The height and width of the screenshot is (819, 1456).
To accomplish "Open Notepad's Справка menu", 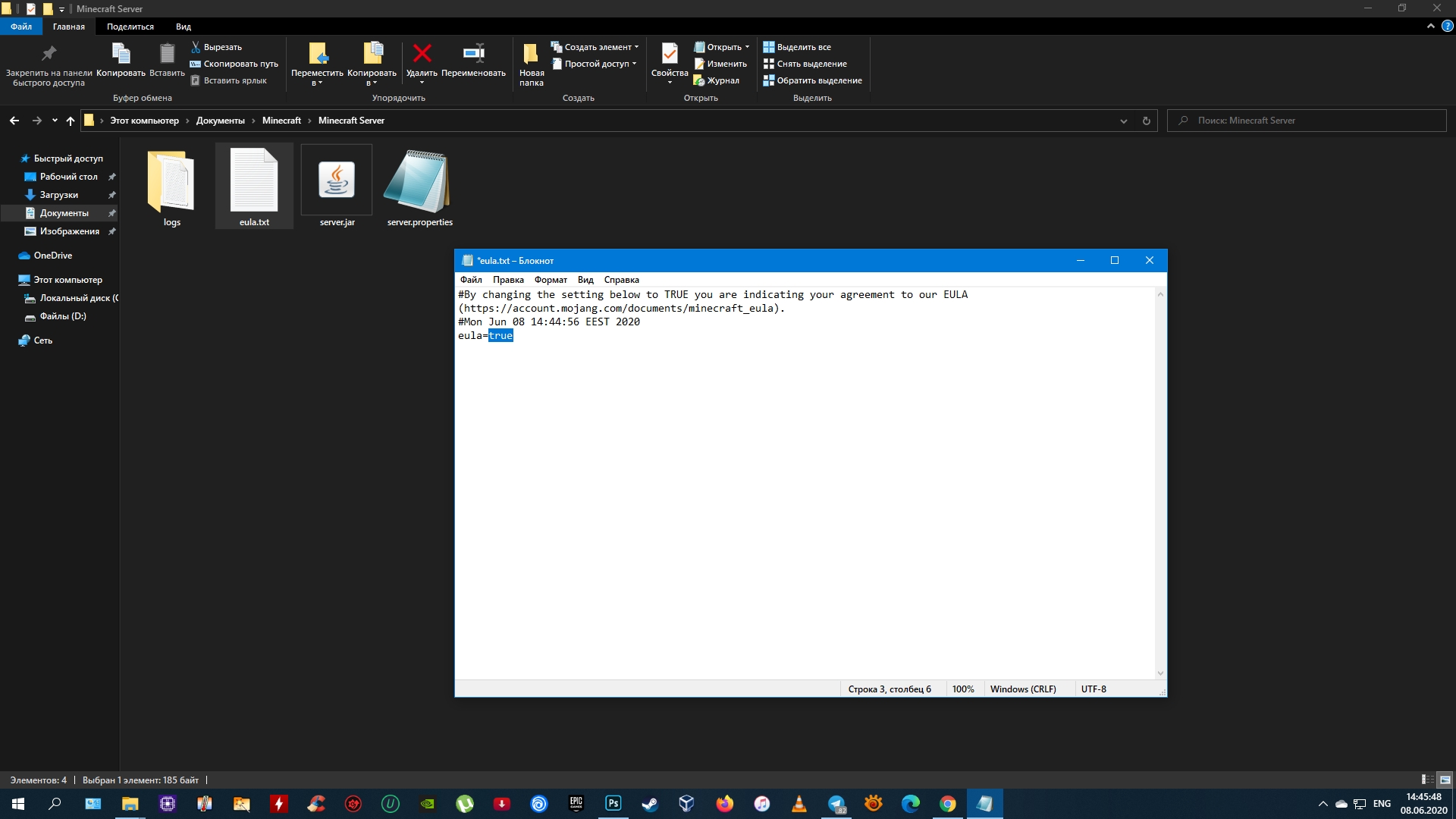I will point(621,280).
